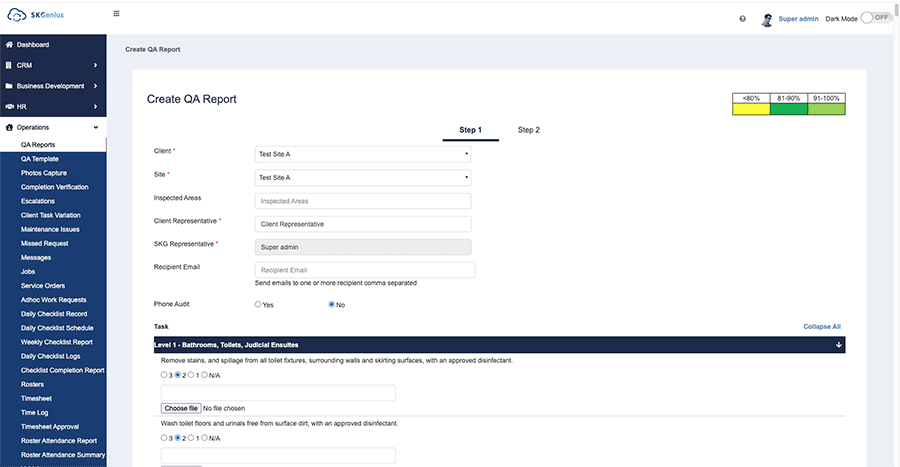Toggle the hamburger sidebar menu icon

pyautogui.click(x=117, y=14)
